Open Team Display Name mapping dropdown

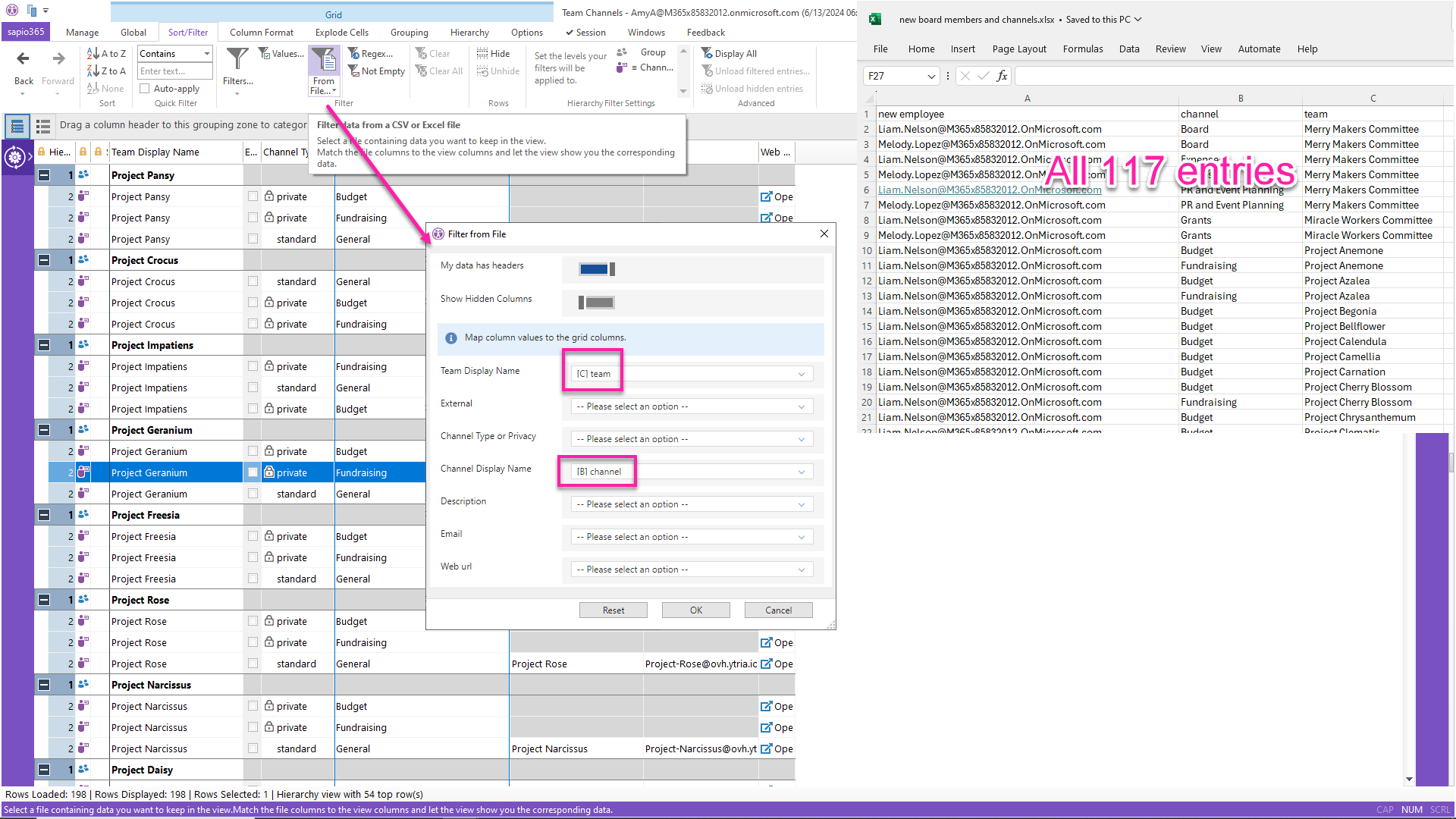692,374
